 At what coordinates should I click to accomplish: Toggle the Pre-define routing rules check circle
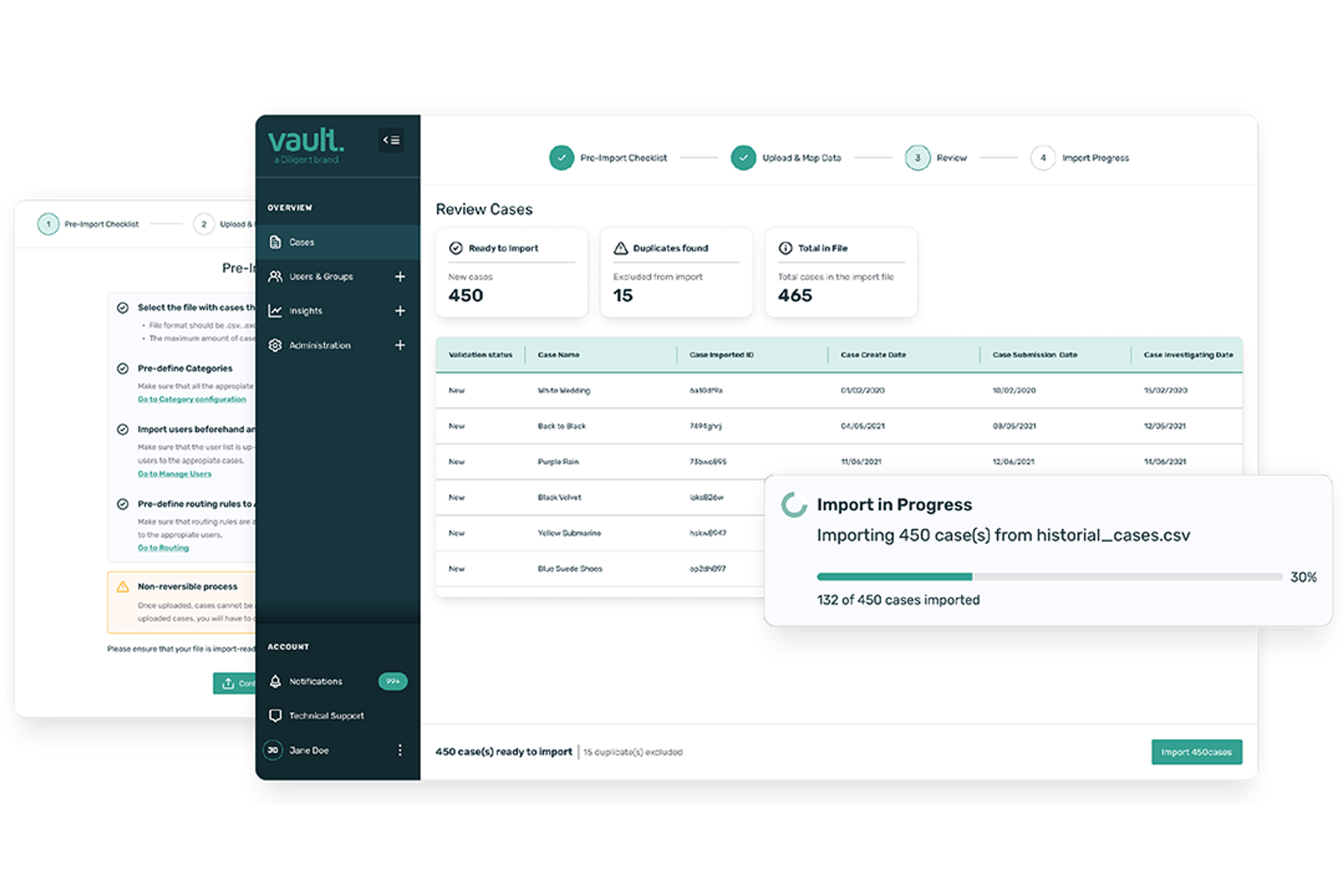(x=123, y=504)
